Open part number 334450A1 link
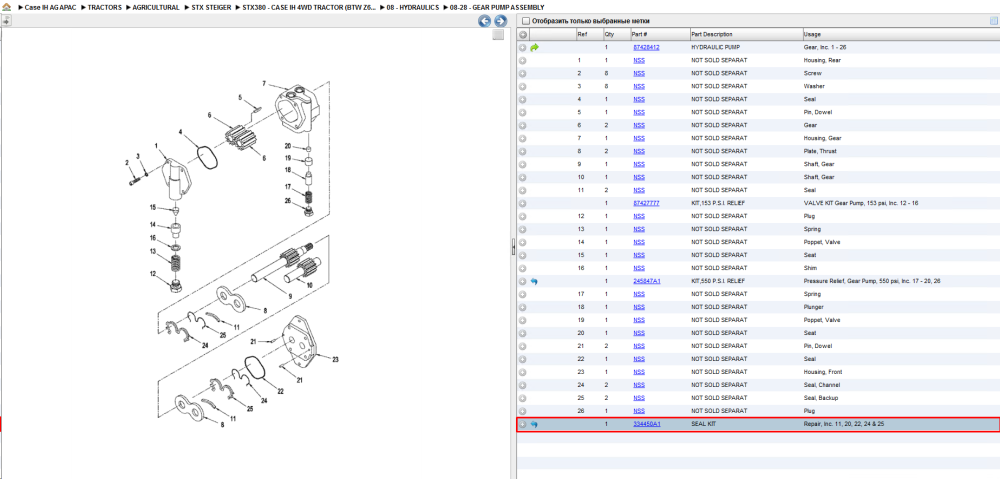This screenshot has width=1000, height=479. click(x=647, y=424)
